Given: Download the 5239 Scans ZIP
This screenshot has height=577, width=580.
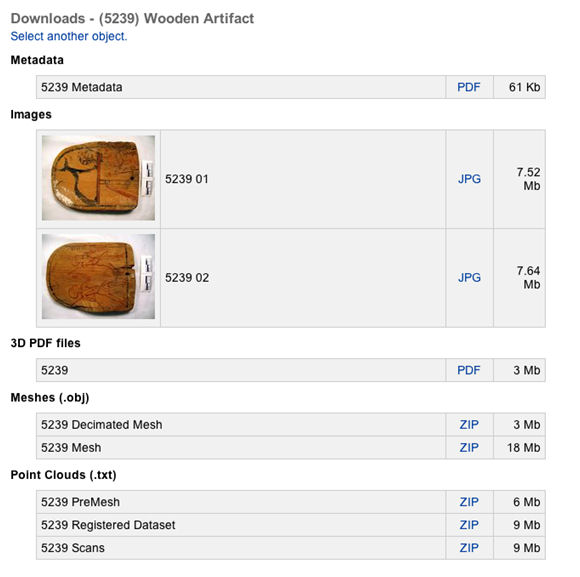Looking at the screenshot, I should (x=469, y=548).
